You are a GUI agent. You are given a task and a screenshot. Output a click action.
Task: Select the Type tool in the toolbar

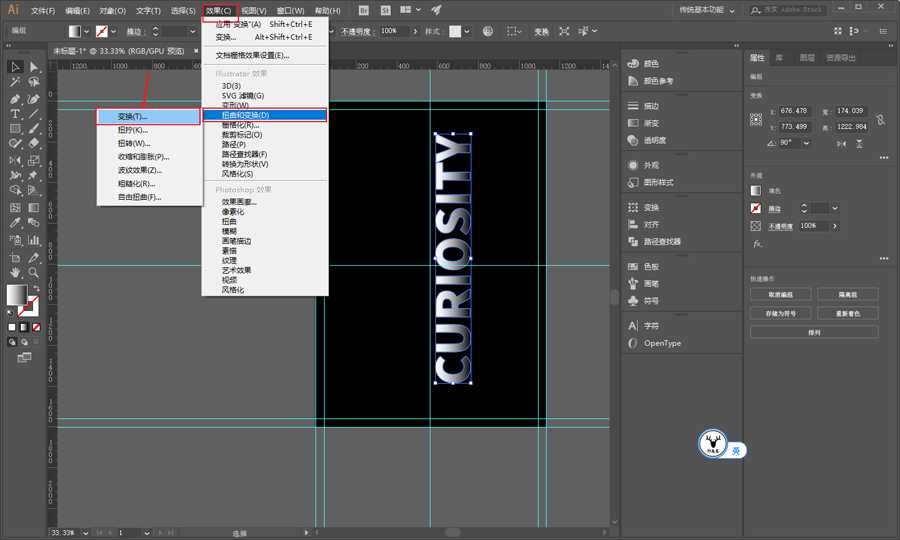click(16, 114)
